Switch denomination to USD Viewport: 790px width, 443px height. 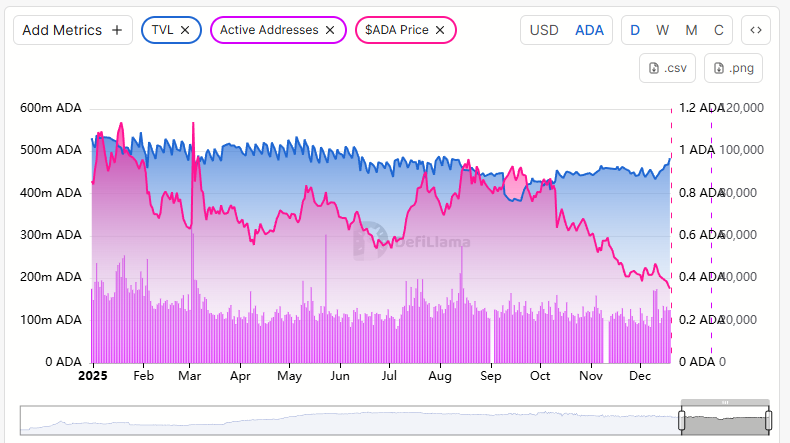[x=544, y=30]
